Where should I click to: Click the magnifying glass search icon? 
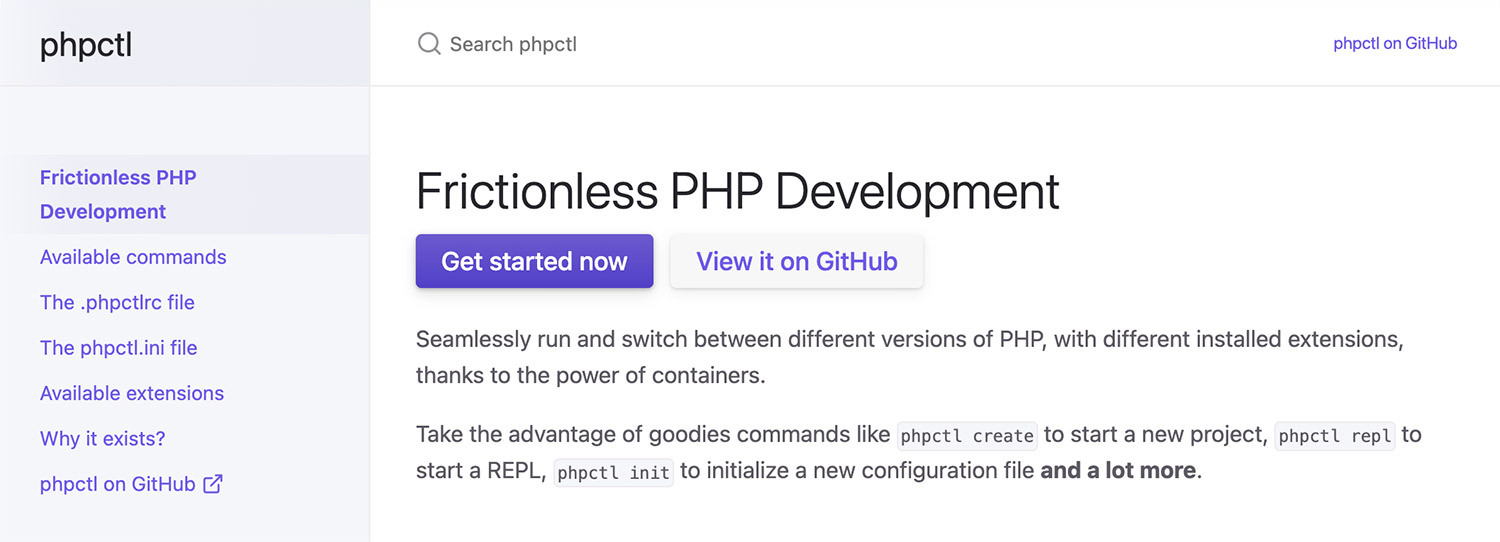[429, 44]
